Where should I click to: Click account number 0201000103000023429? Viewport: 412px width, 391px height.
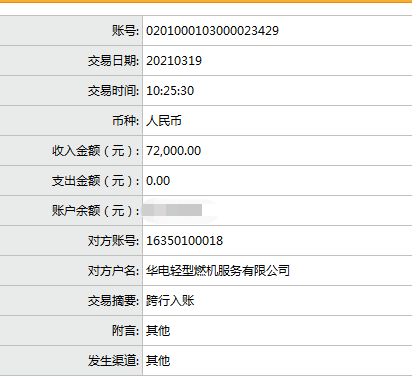coord(212,31)
